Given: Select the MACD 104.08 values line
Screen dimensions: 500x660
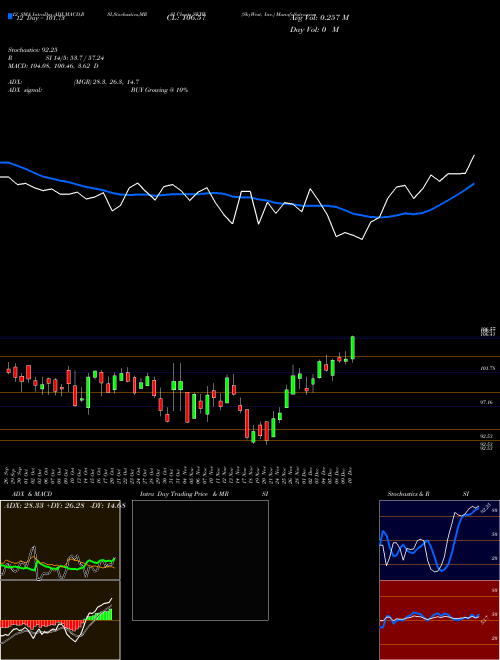Looking at the screenshot, I should coord(53,66).
